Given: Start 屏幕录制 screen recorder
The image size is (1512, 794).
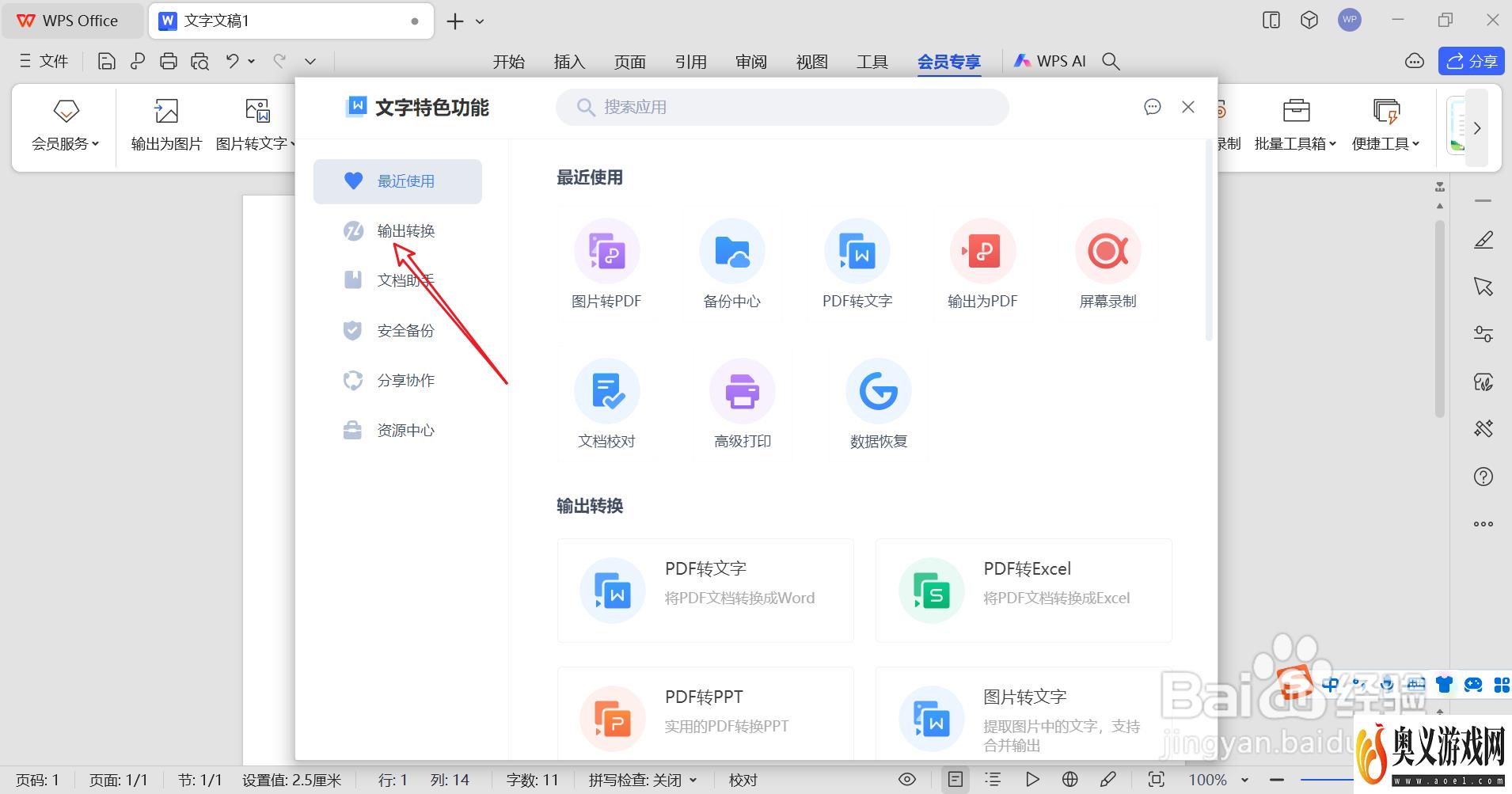Looking at the screenshot, I should (x=1107, y=252).
